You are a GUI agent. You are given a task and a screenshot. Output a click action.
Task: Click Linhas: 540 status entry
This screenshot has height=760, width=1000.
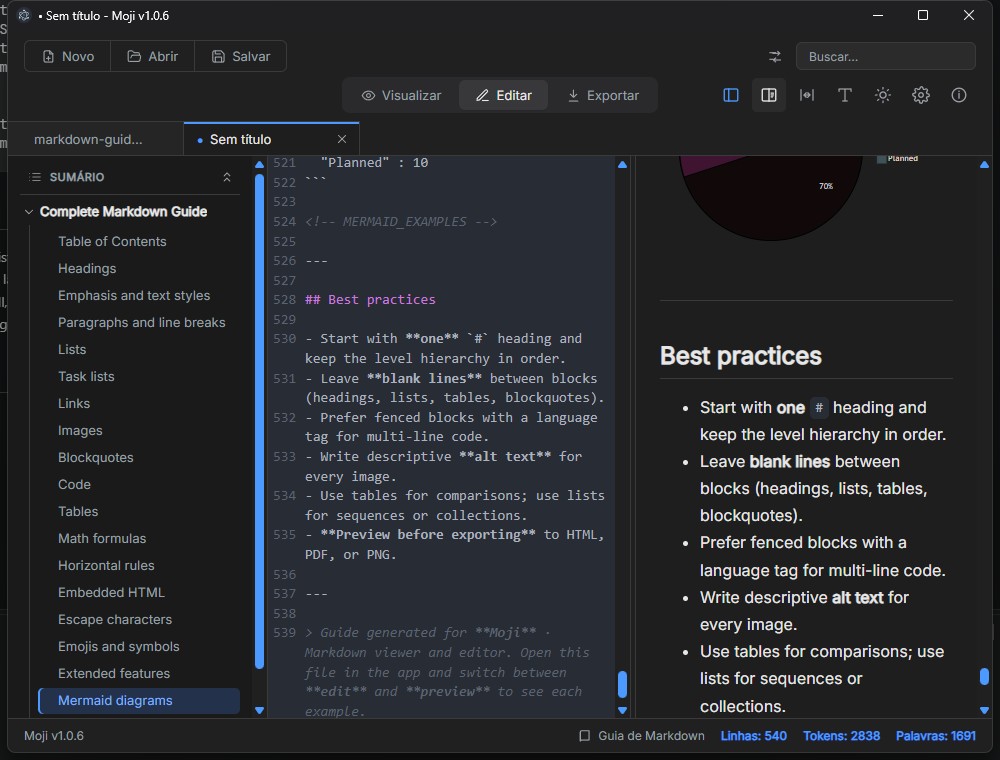[753, 736]
